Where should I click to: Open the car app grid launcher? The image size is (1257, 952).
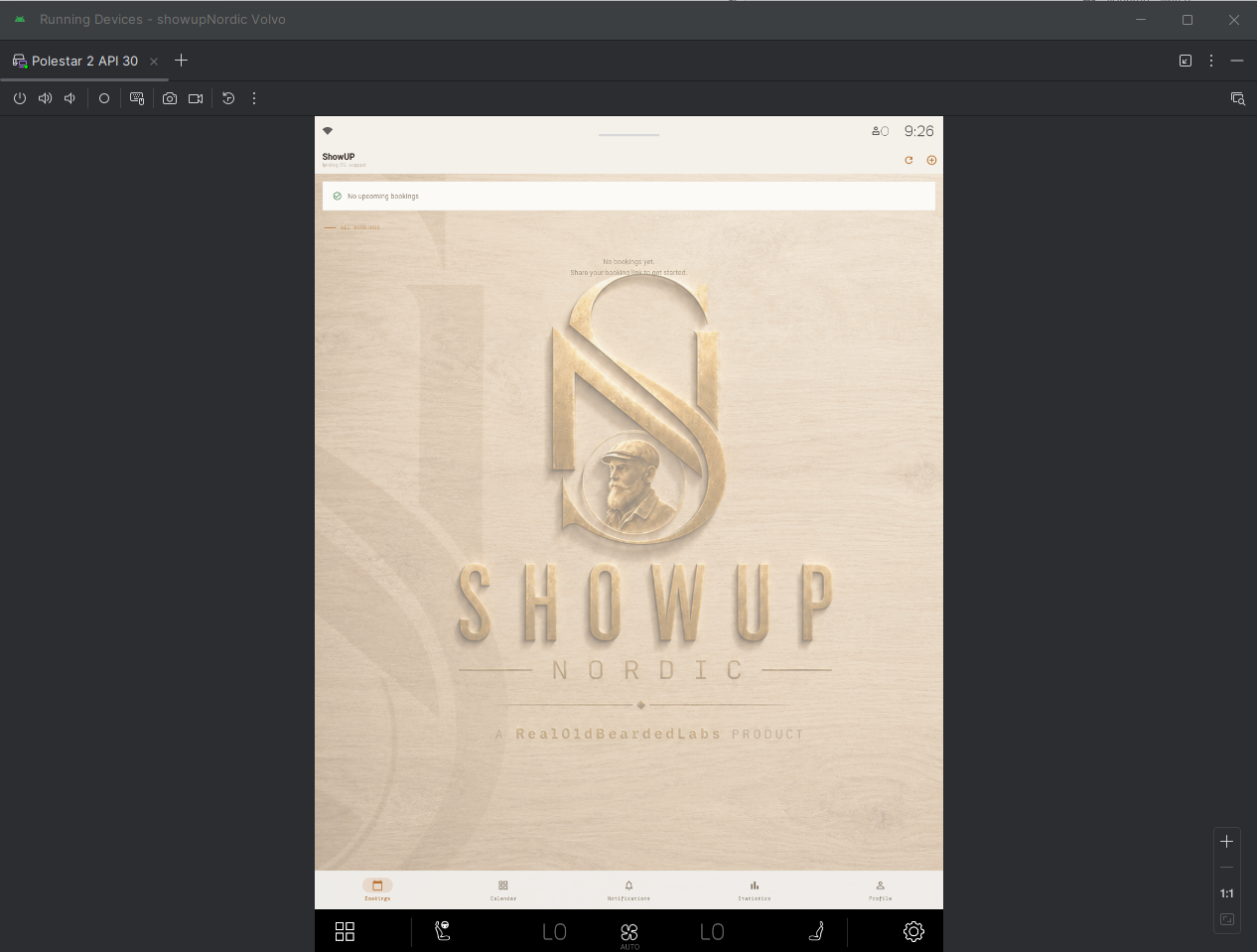click(x=345, y=931)
